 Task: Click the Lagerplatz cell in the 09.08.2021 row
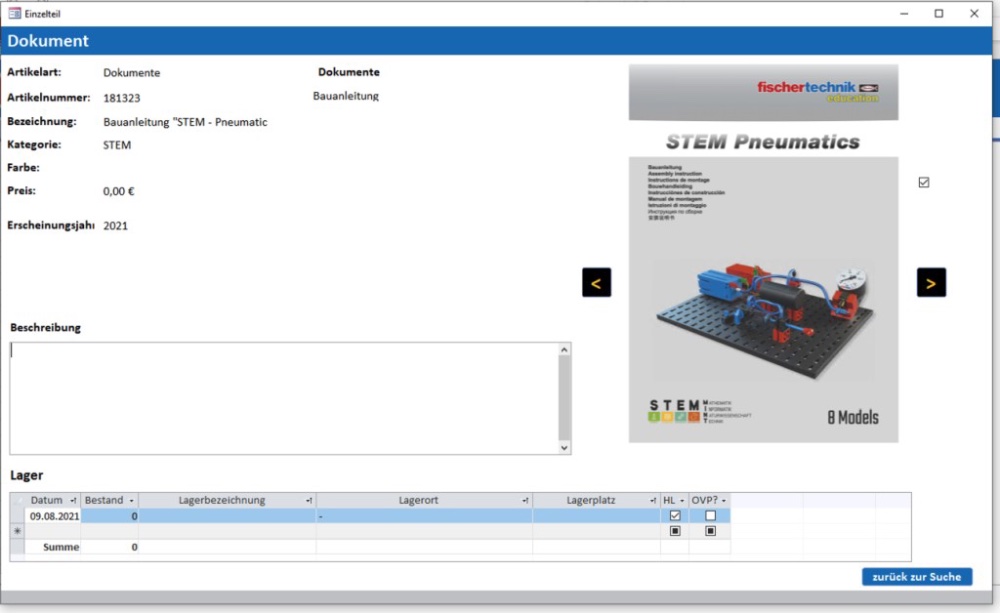pyautogui.click(x=596, y=516)
